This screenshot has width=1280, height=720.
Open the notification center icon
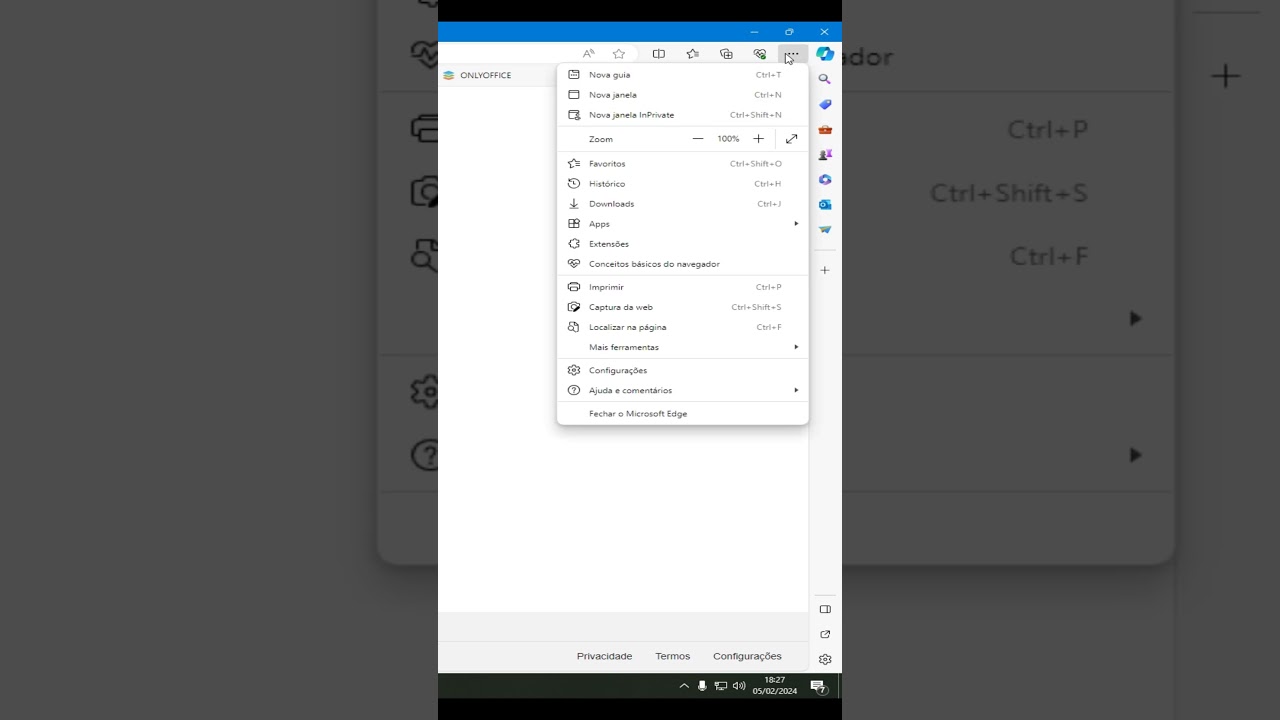pyautogui.click(x=818, y=686)
